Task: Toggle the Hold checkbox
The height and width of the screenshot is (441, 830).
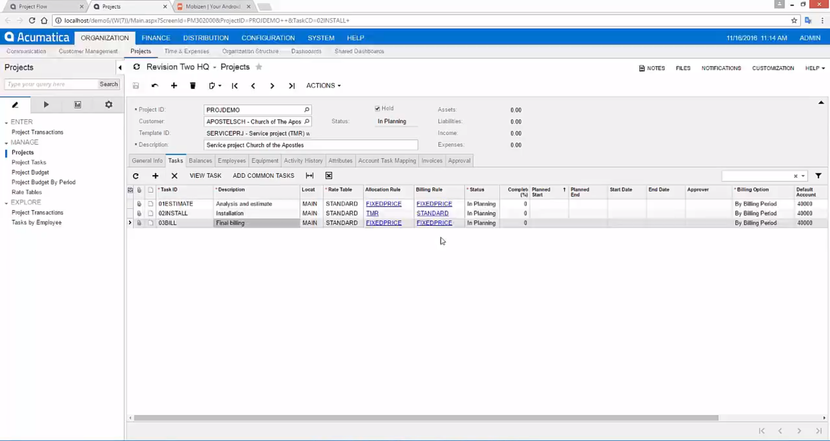Action: [x=378, y=109]
